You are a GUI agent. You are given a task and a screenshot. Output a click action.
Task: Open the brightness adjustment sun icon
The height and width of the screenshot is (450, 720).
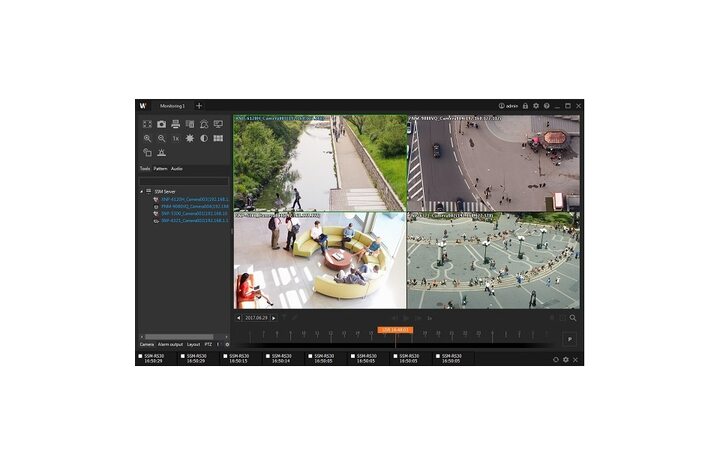click(190, 139)
